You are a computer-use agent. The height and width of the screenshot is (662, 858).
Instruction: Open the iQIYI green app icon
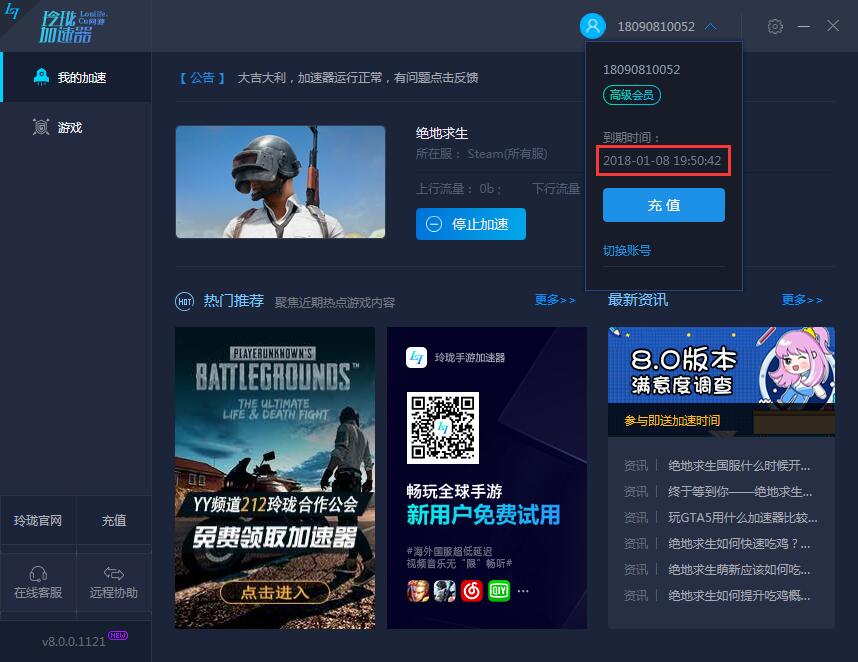click(x=497, y=589)
